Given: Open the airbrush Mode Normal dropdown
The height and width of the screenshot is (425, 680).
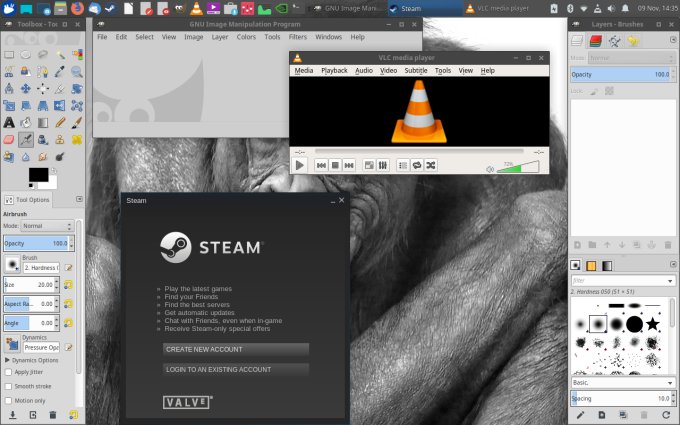Looking at the screenshot, I should click(47, 226).
